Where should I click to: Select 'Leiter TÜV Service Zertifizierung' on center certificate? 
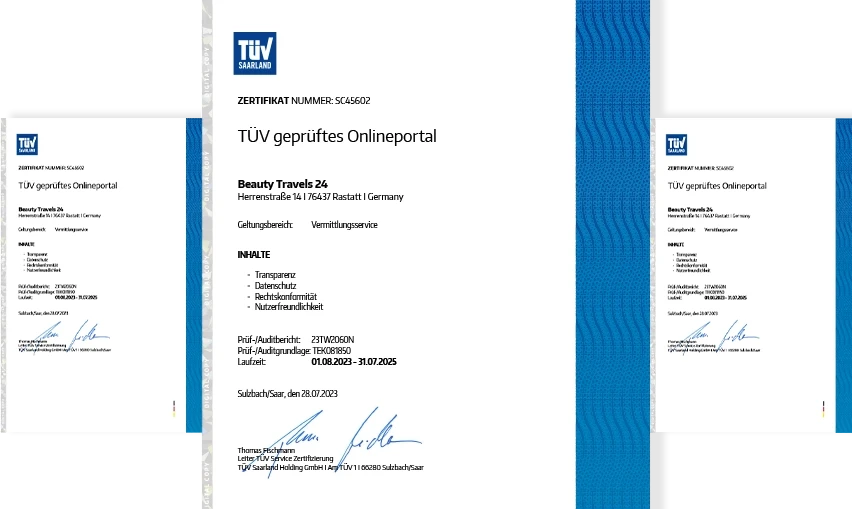285,458
